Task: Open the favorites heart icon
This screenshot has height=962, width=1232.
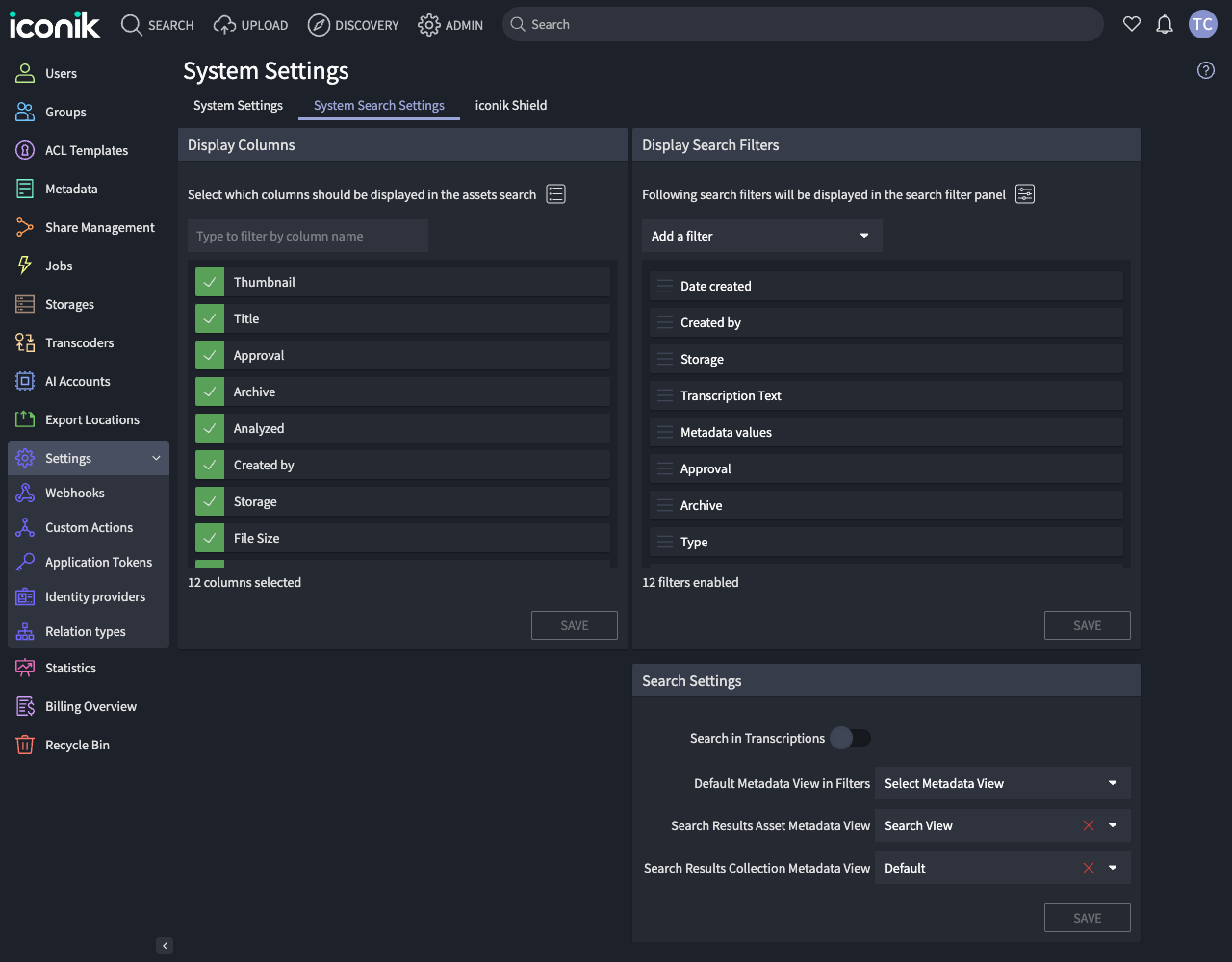Action: [x=1132, y=24]
